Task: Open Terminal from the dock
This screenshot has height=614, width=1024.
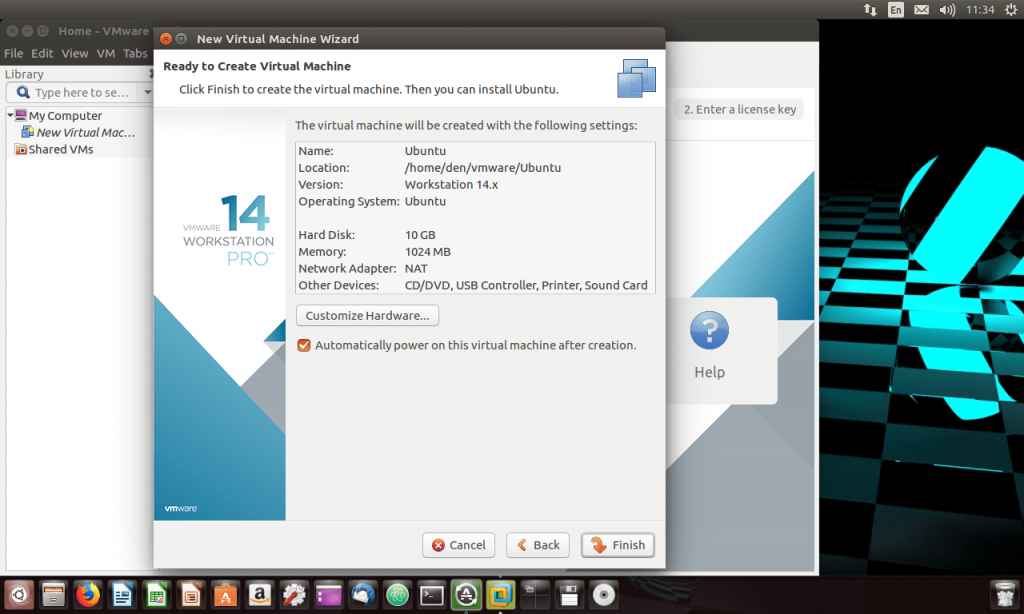Action: [x=432, y=595]
